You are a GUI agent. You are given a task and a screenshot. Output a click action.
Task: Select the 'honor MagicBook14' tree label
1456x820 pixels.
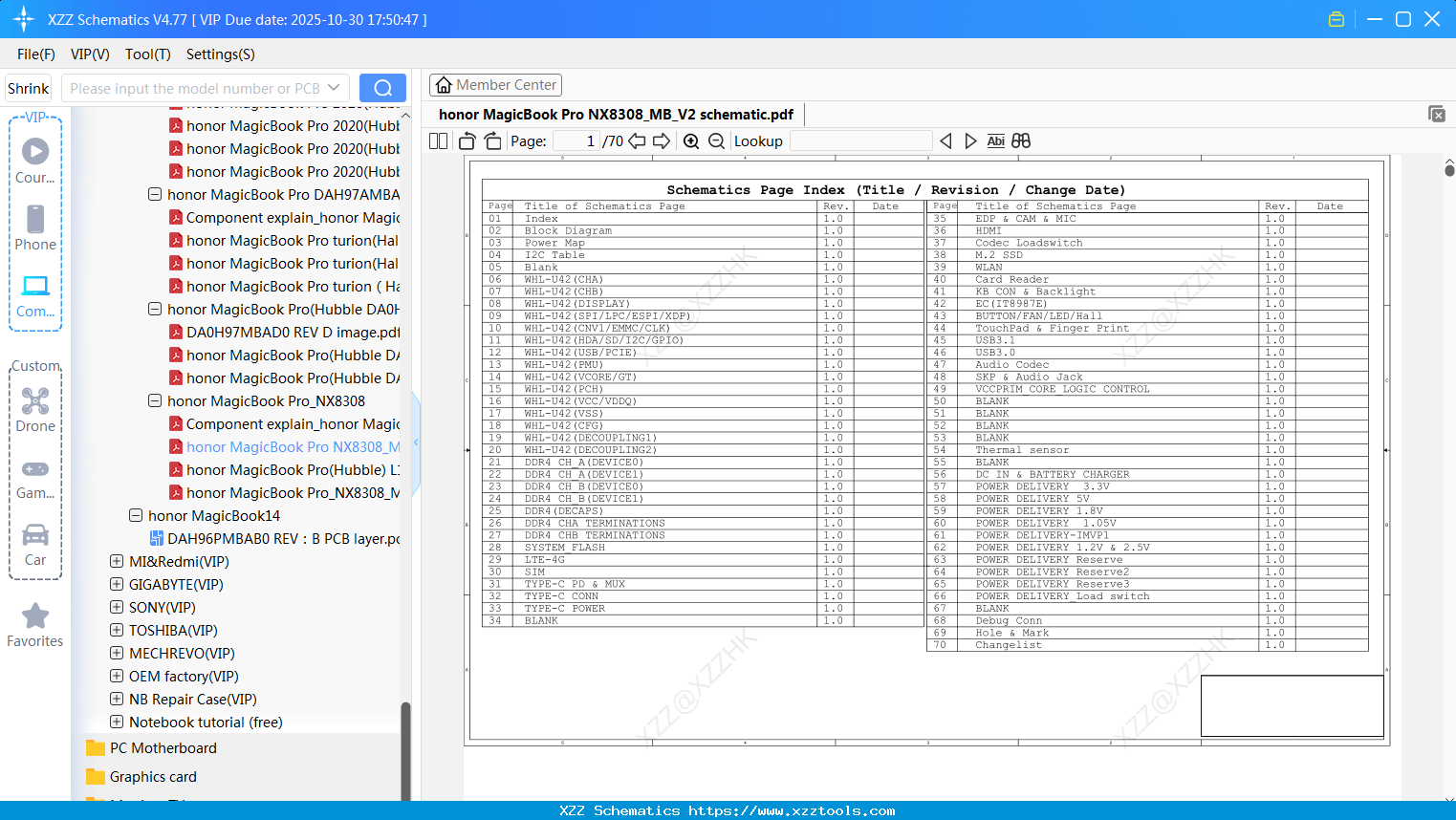214,516
